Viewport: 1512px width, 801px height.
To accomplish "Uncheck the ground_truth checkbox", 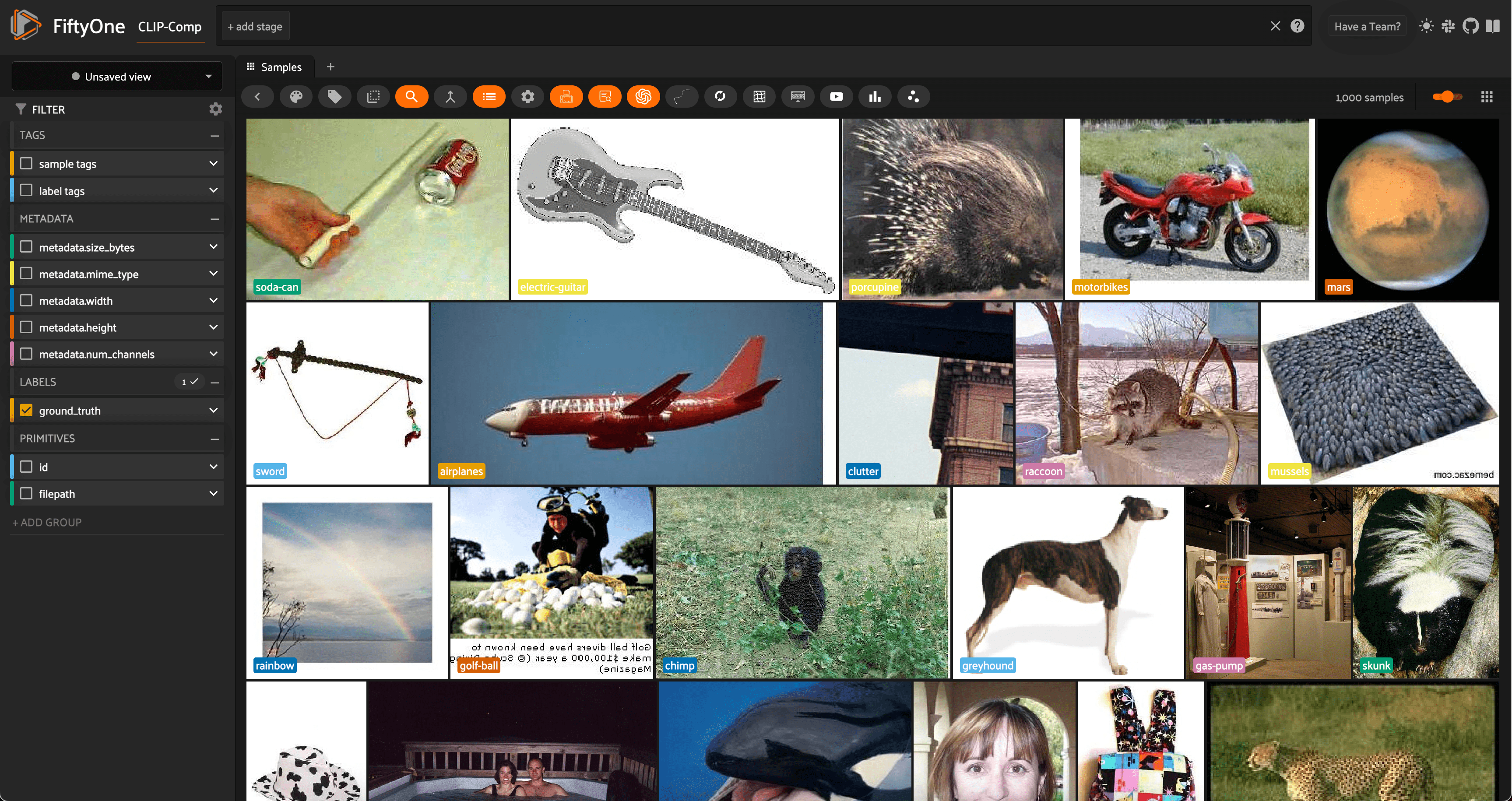I will (26, 410).
